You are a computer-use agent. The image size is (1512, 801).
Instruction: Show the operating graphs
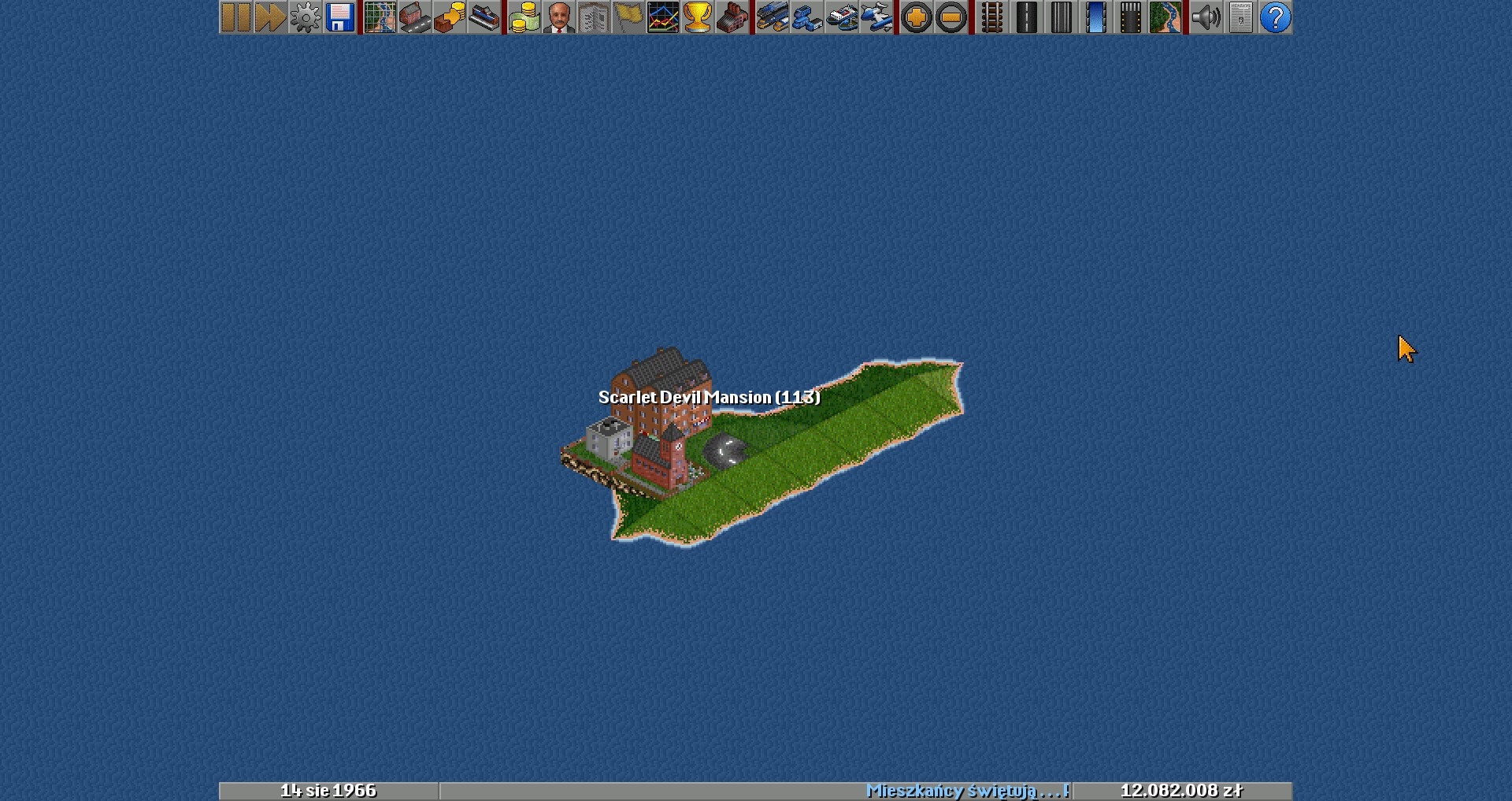click(x=663, y=17)
